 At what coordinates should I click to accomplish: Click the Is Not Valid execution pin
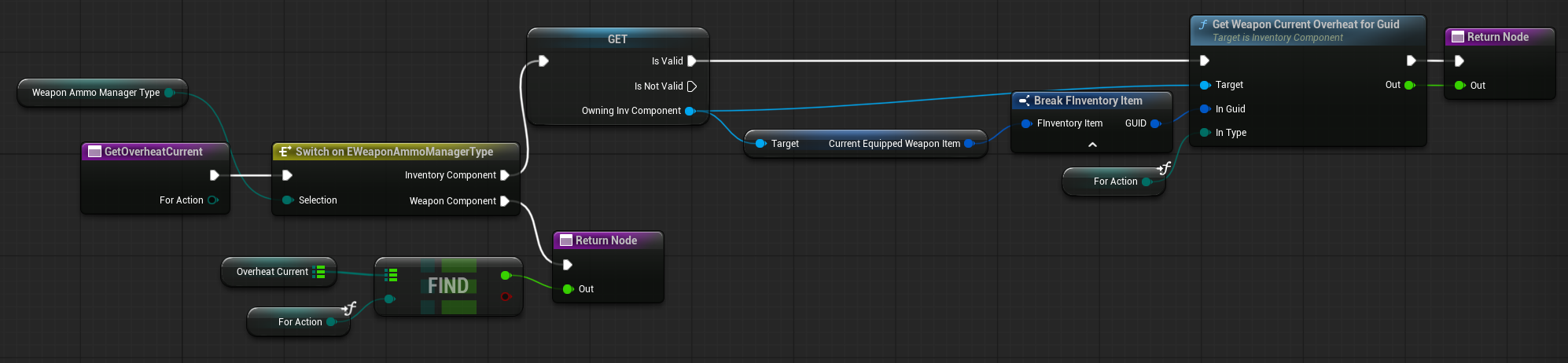tap(692, 86)
